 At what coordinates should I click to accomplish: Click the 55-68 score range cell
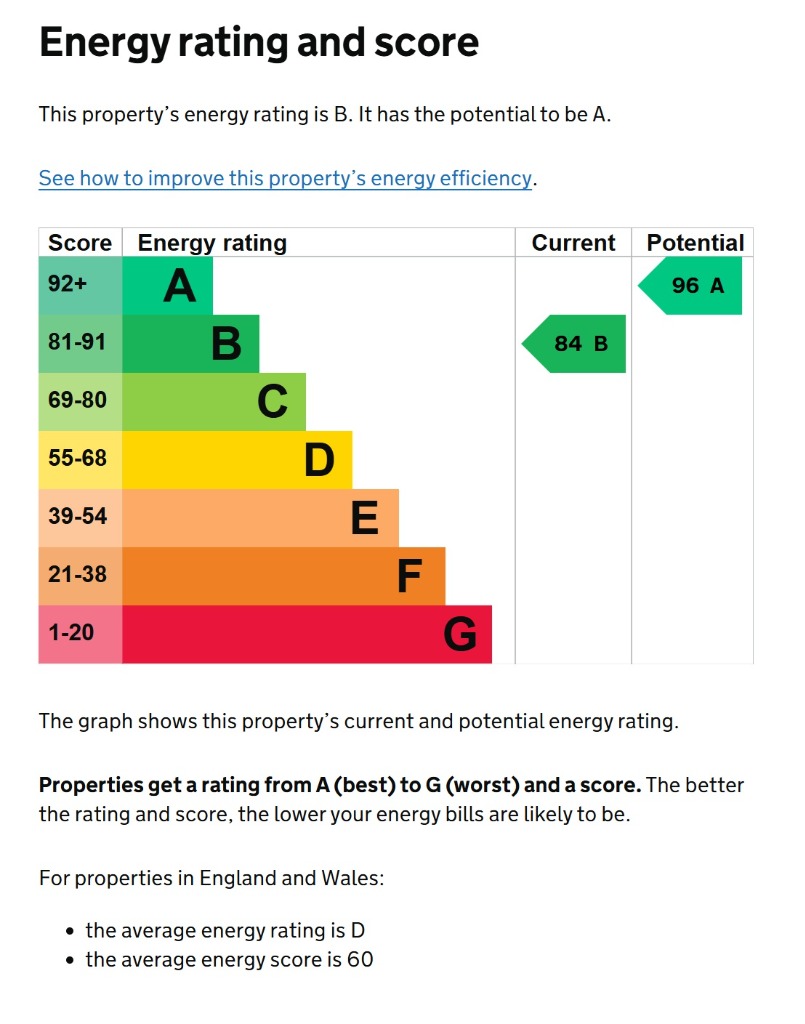pos(80,460)
